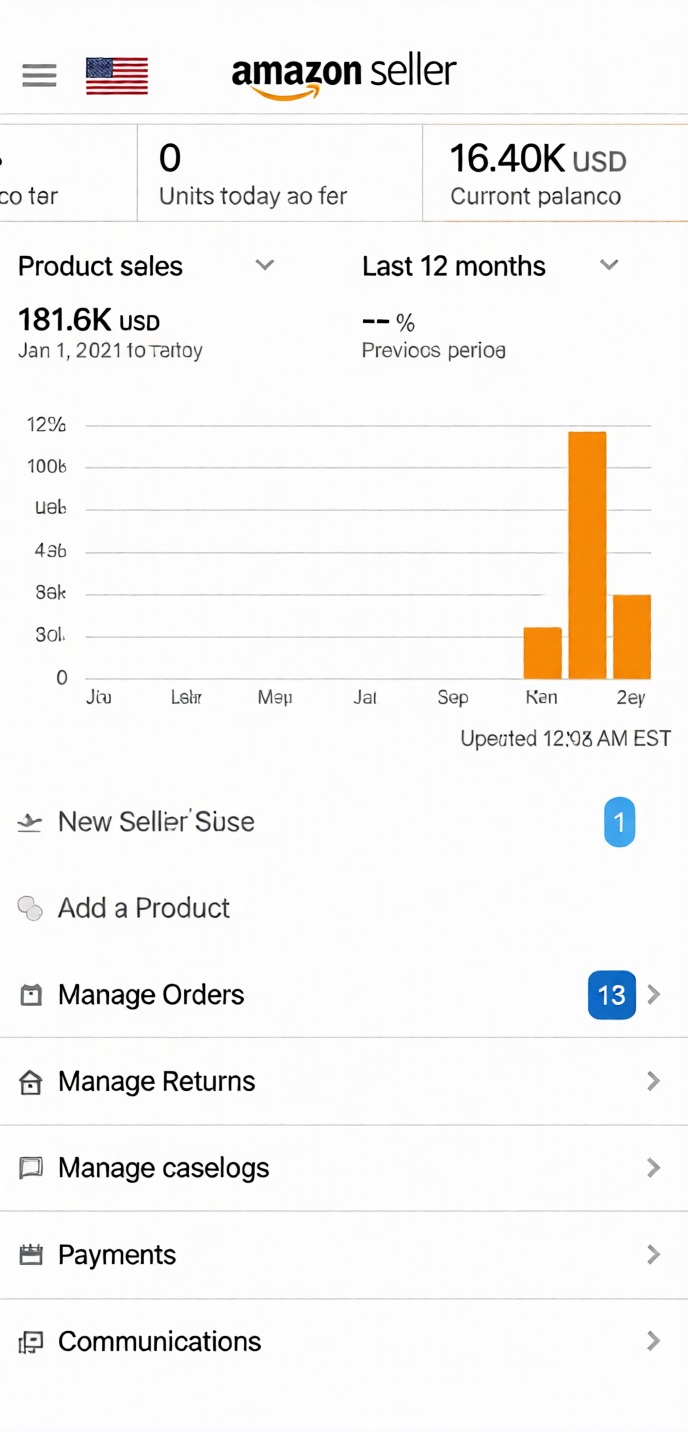Open the Communications menu item
688x1432 pixels.
coord(160,1341)
